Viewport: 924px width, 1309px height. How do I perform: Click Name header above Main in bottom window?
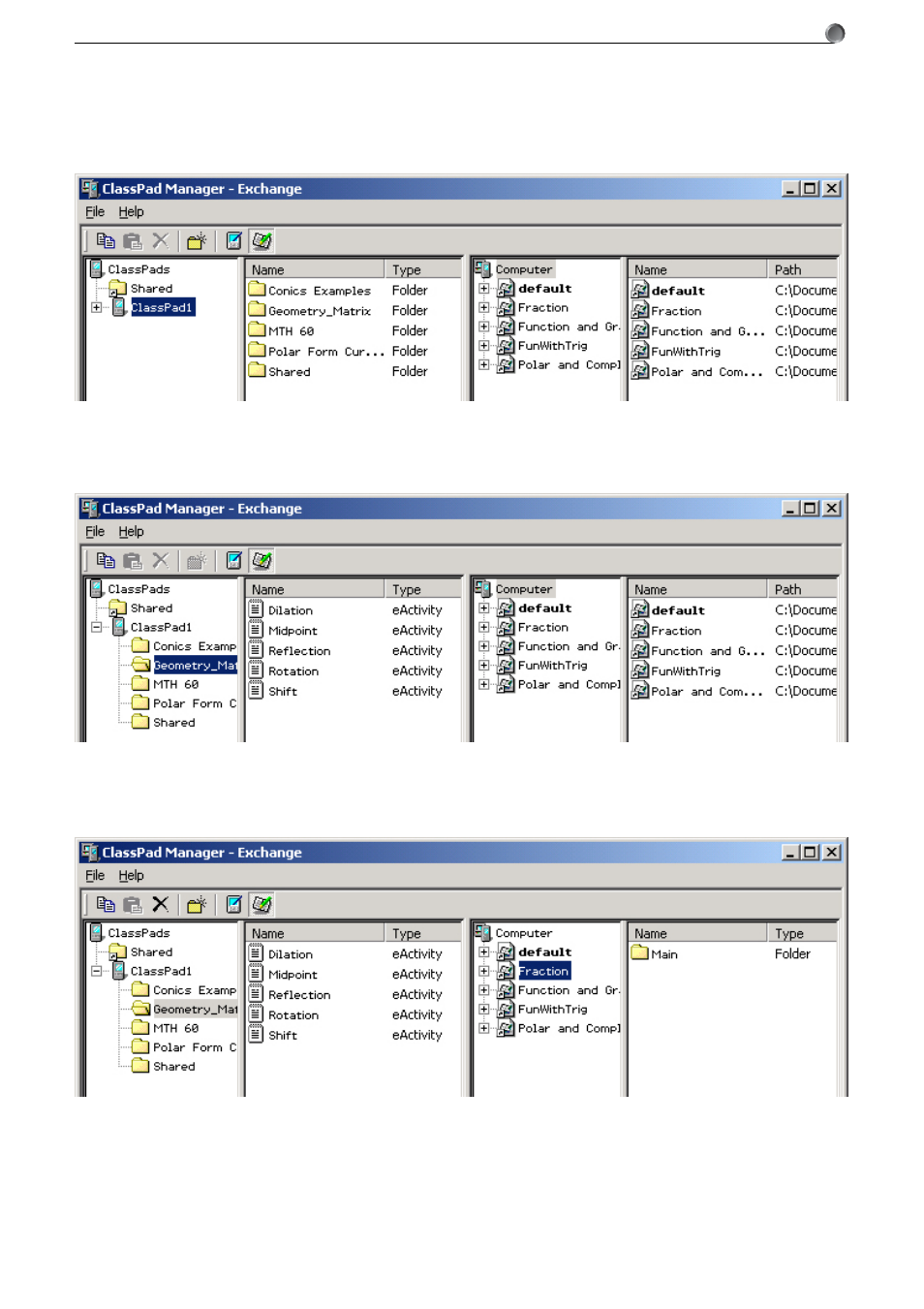697,933
